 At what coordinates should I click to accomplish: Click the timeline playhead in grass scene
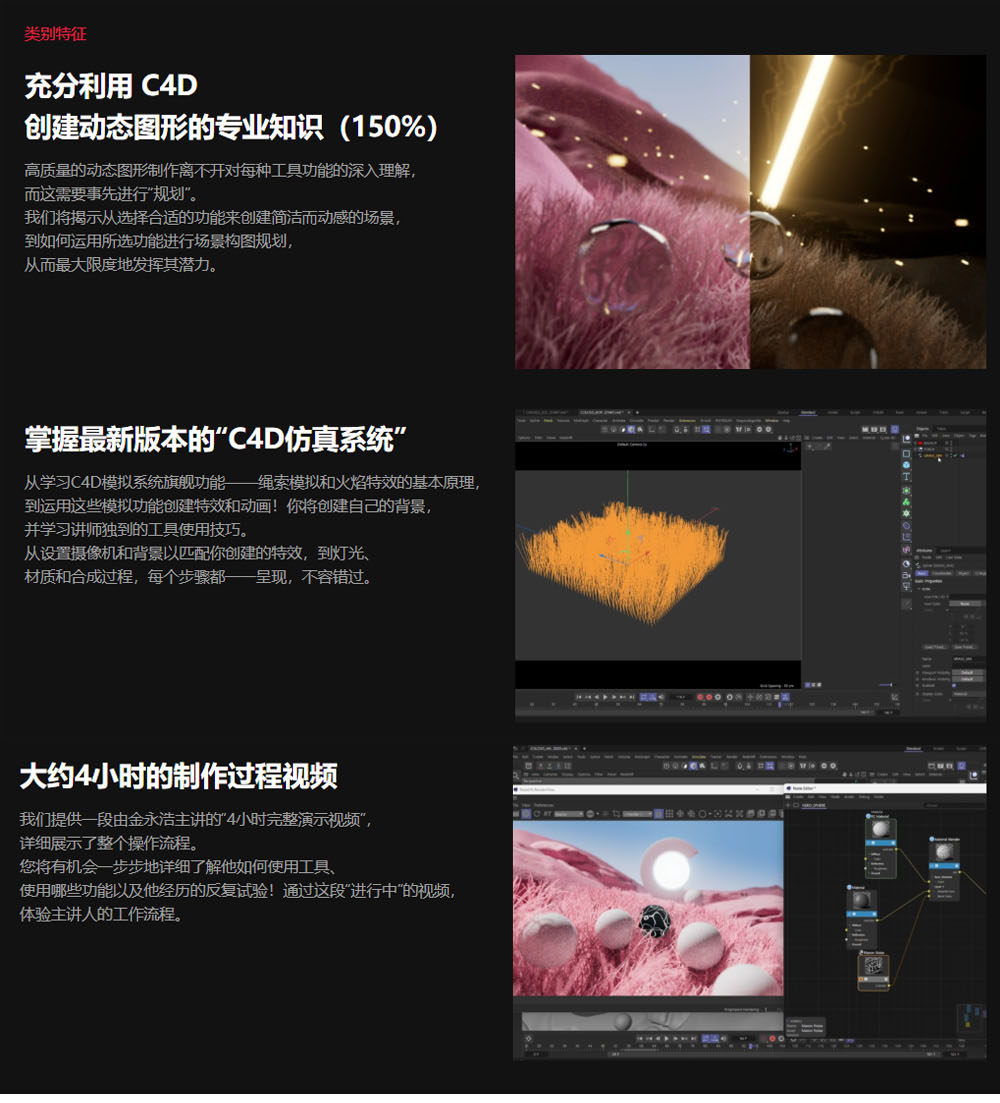point(779,703)
